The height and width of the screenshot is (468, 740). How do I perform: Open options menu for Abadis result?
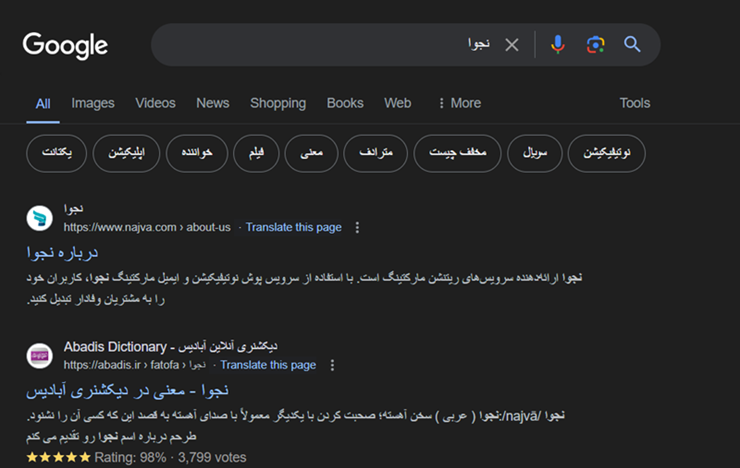[x=332, y=365]
